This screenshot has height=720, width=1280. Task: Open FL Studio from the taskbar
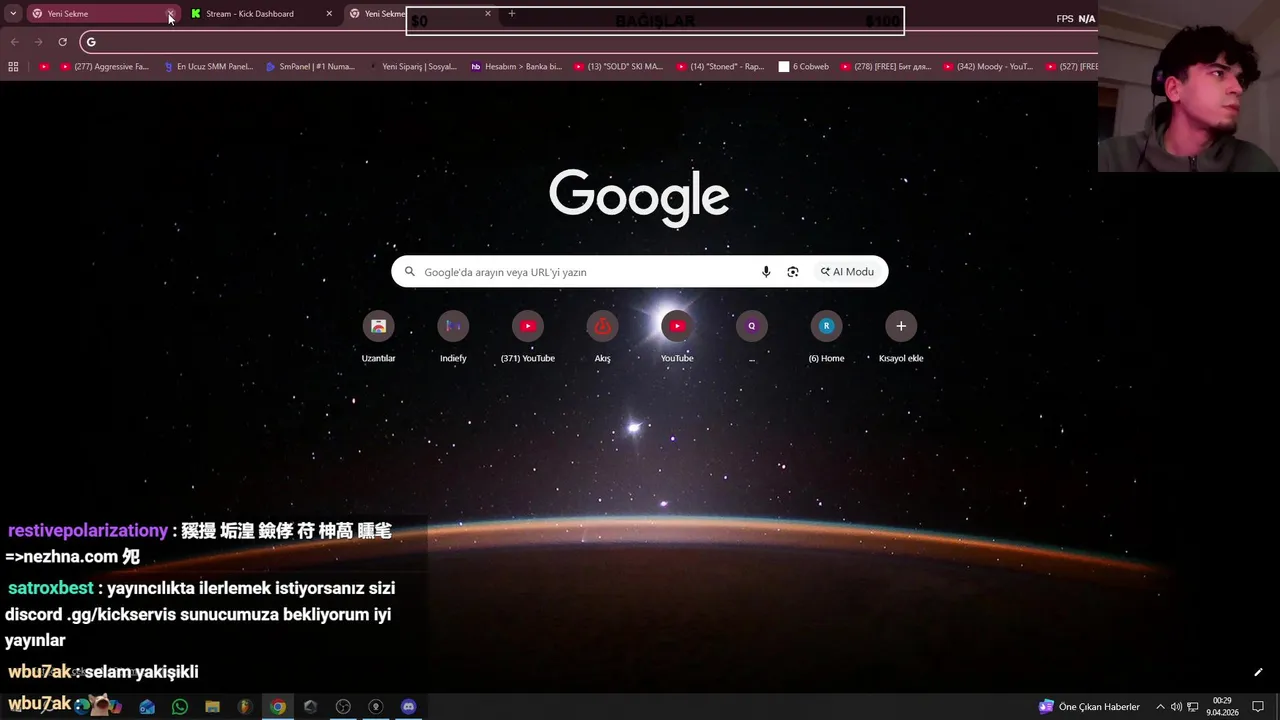click(244, 707)
